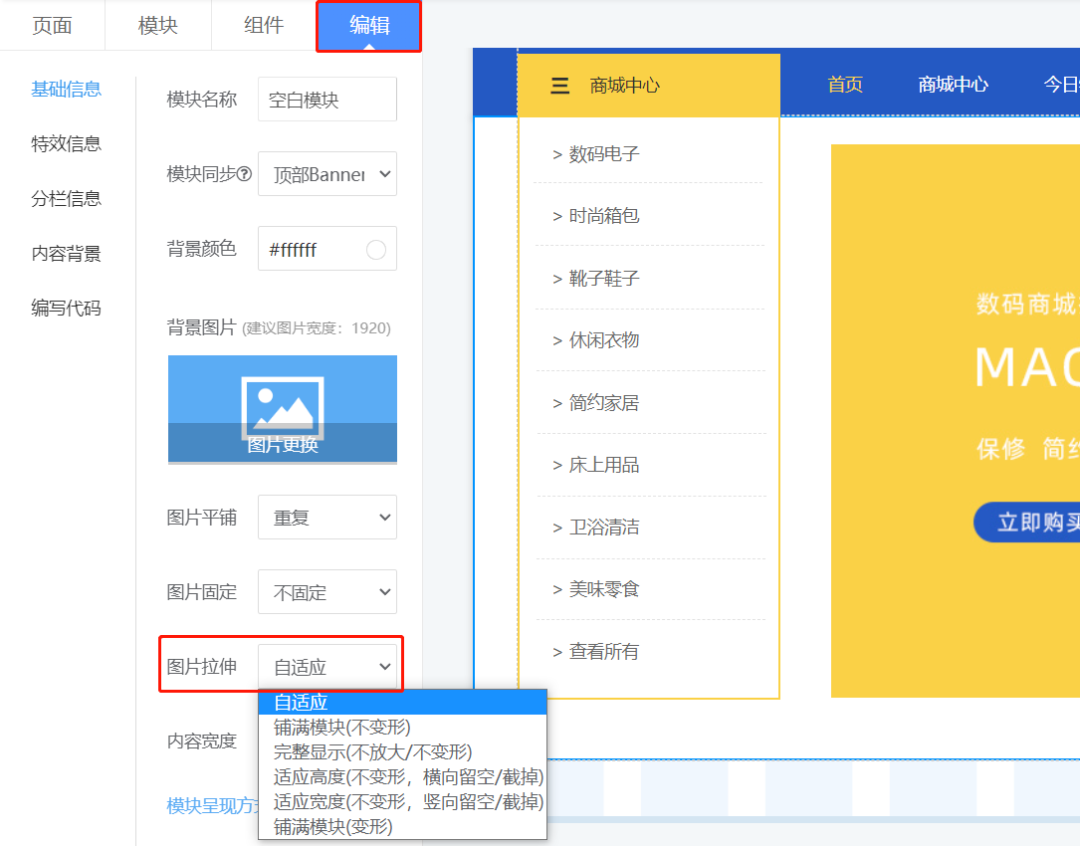Viewport: 1080px width, 846px height.
Task: Select 铺满模块(变形) option
Action: coord(333,827)
